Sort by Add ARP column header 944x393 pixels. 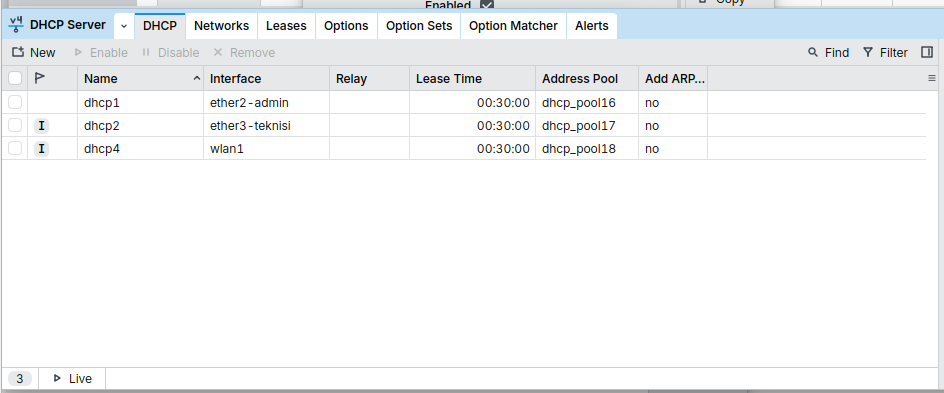pyautogui.click(x=673, y=78)
